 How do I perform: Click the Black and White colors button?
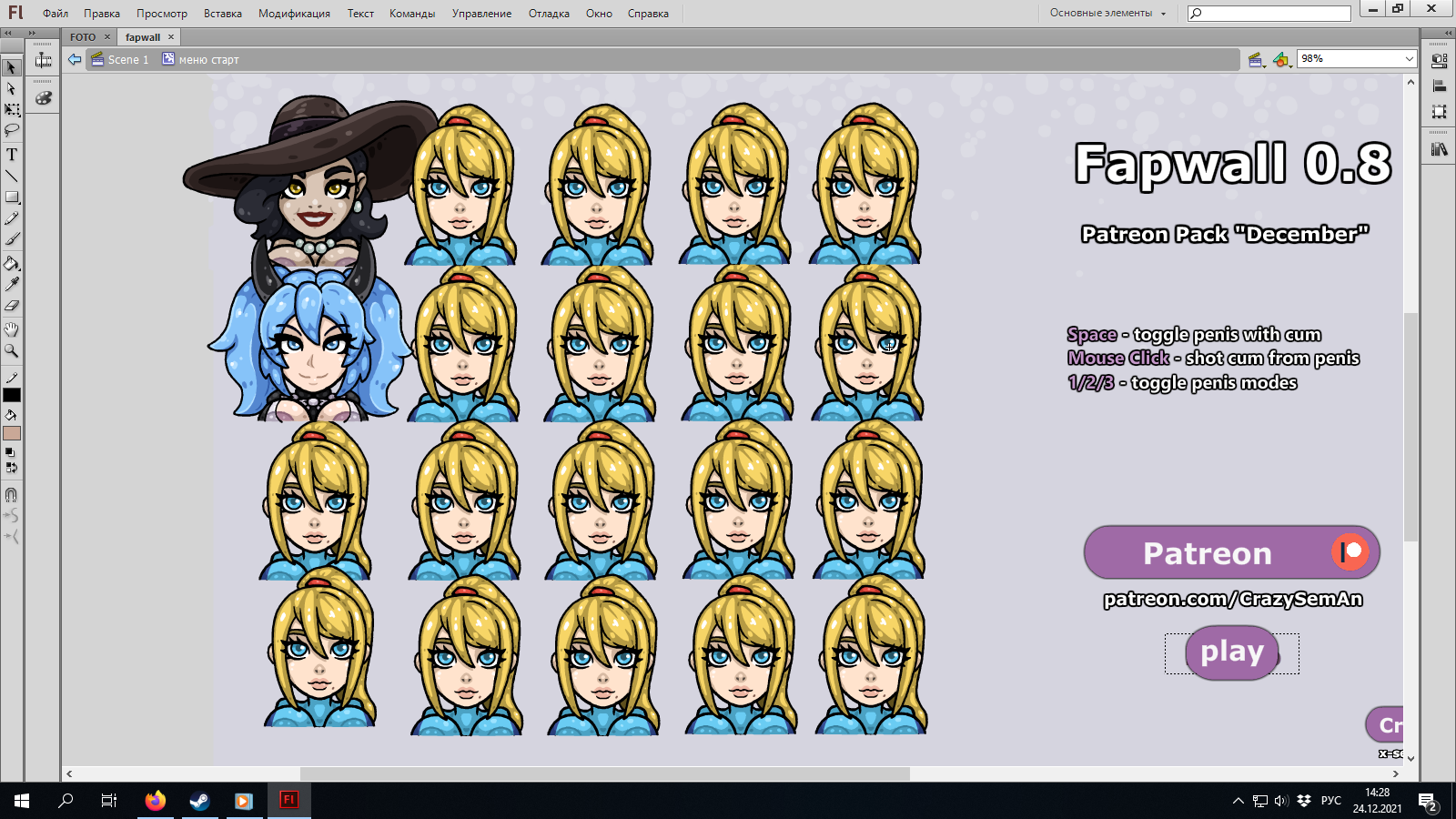pos(10,452)
